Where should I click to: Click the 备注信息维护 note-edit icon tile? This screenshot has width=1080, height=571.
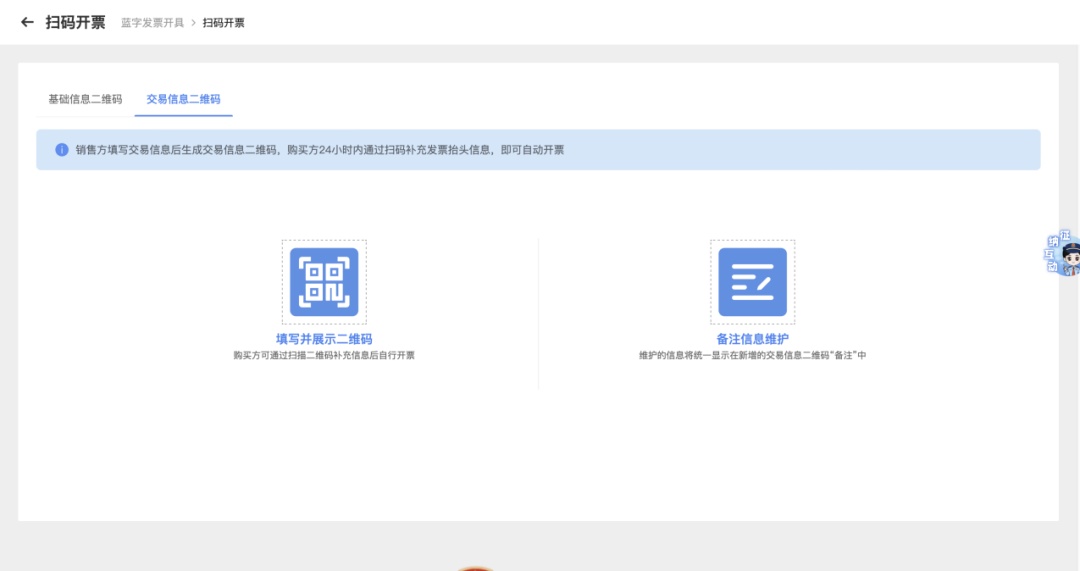752,282
